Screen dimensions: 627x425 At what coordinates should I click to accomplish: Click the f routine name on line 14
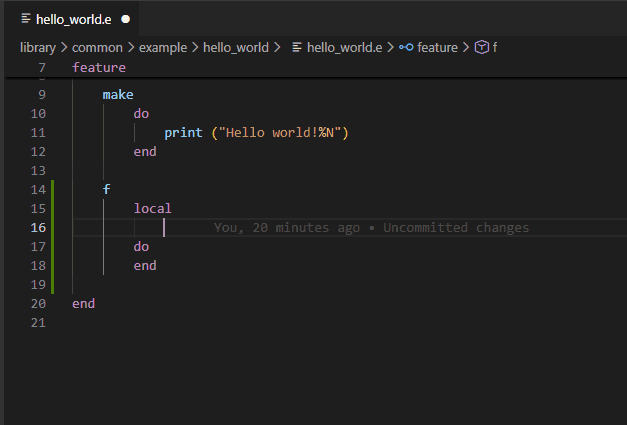[x=106, y=189]
